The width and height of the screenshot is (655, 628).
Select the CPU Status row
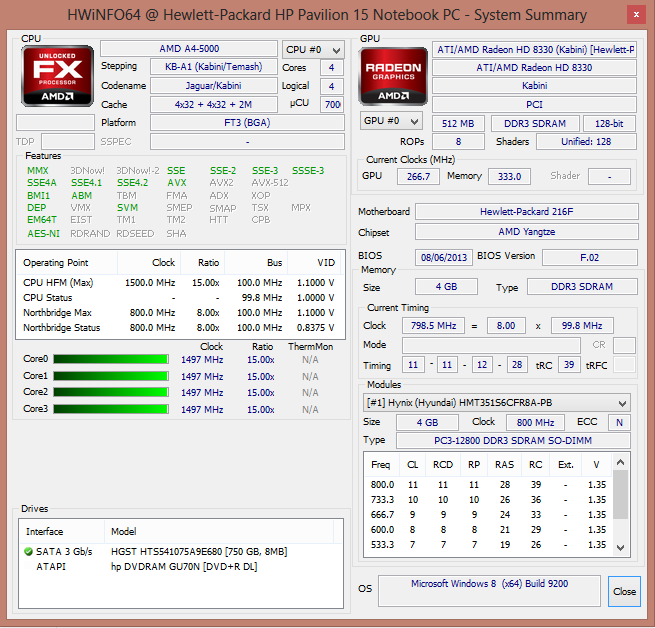tap(180, 298)
